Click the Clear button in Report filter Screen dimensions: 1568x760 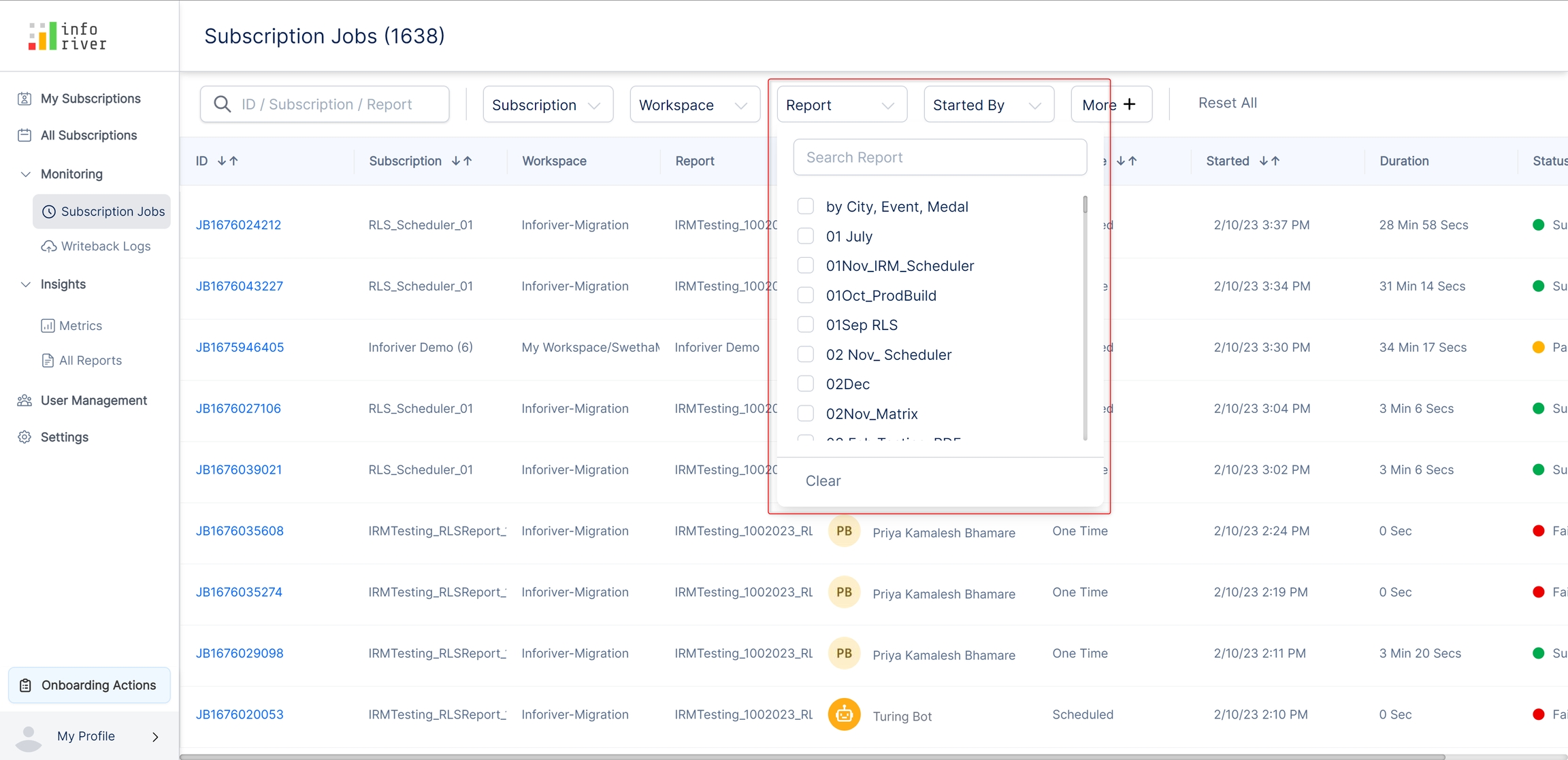823,481
